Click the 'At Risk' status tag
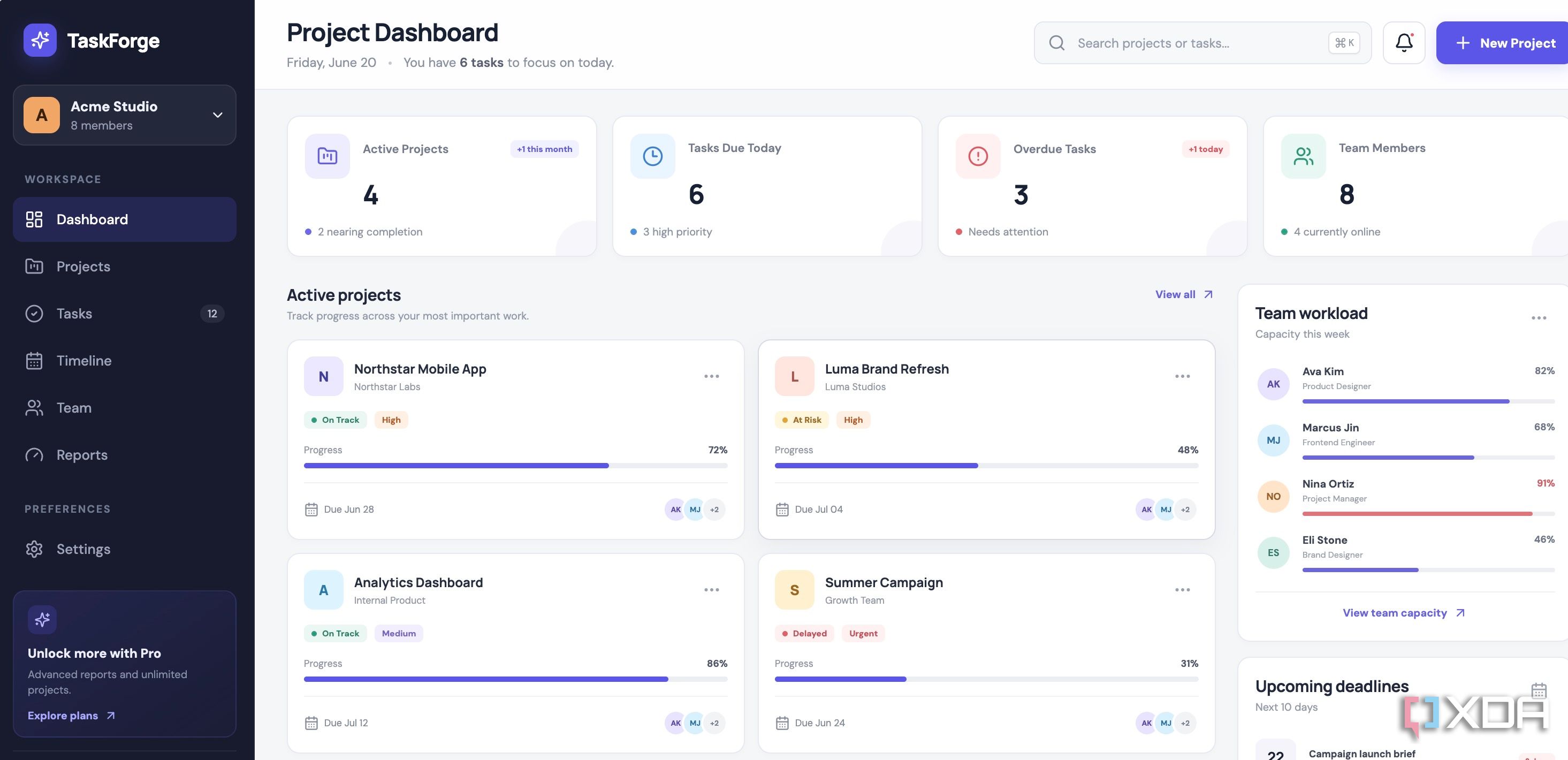Viewport: 1568px width, 760px height. click(x=801, y=420)
